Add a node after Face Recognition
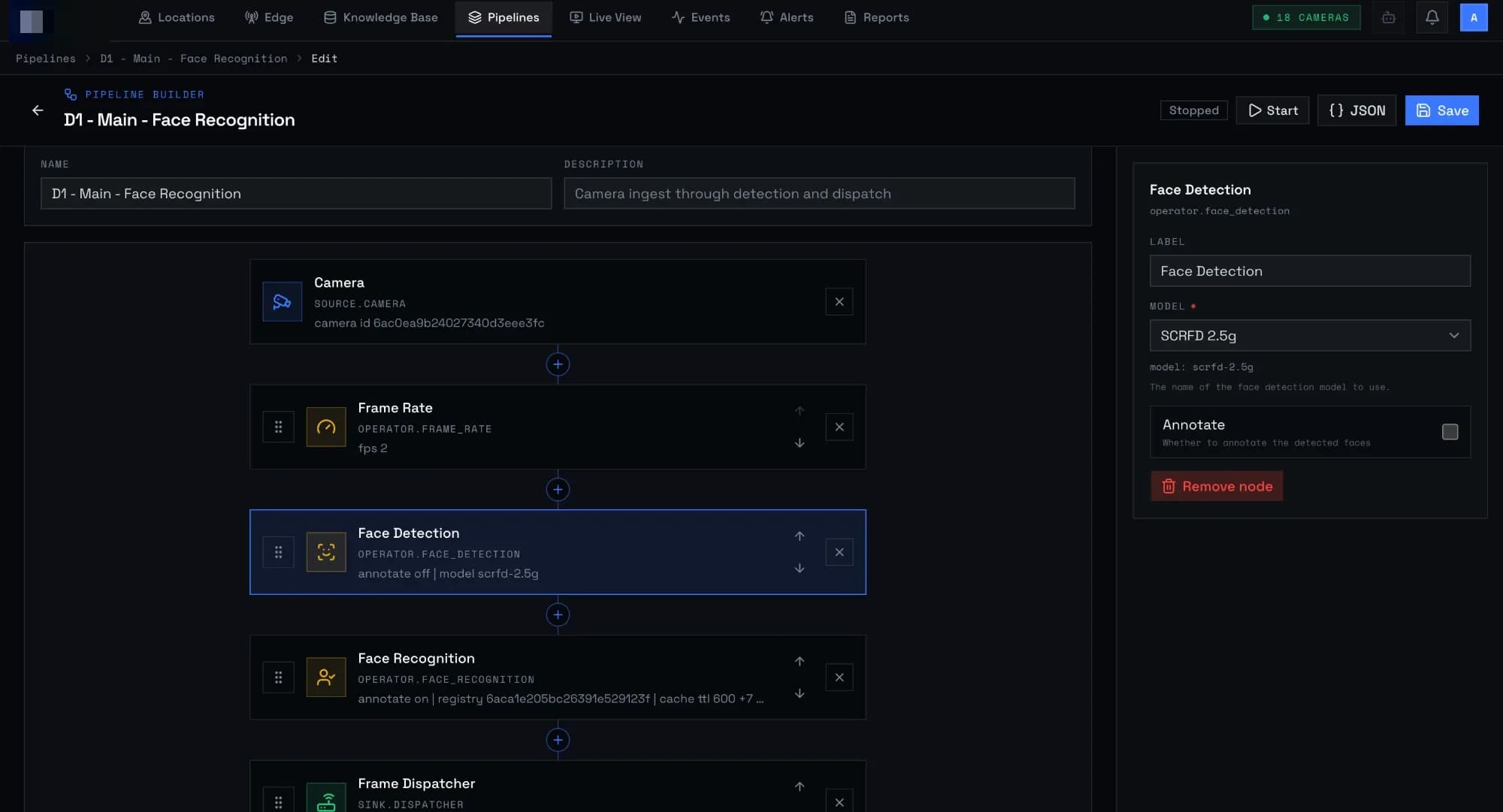 [558, 740]
